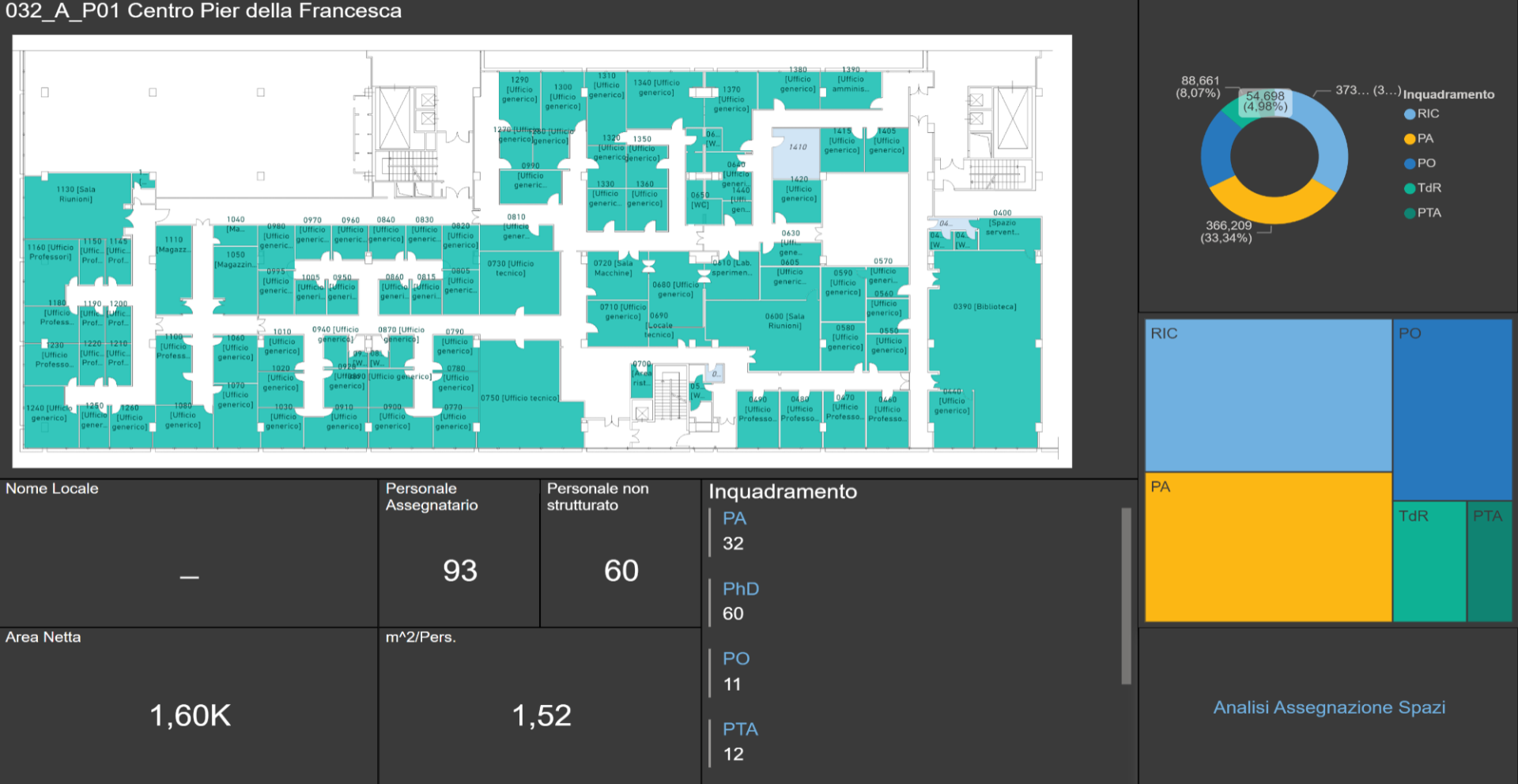This screenshot has width=1518, height=784.
Task: Click the TdR legend marker in donut chart
Action: [x=1409, y=188]
